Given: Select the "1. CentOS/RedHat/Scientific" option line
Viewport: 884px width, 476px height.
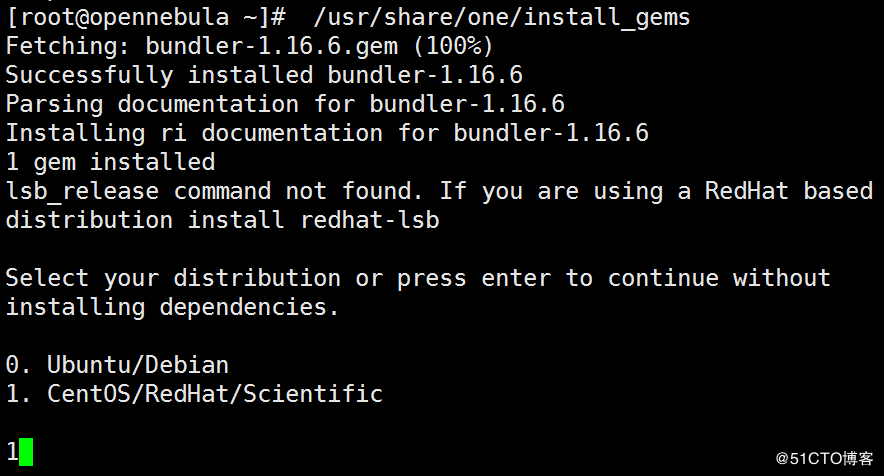Looking at the screenshot, I should (194, 394).
